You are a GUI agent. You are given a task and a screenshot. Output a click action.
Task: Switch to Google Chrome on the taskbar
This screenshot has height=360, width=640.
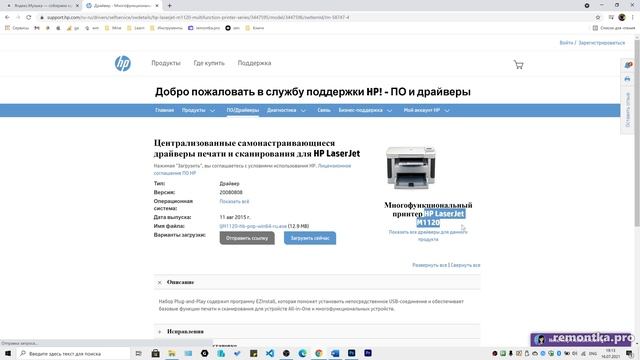click(x=319, y=353)
